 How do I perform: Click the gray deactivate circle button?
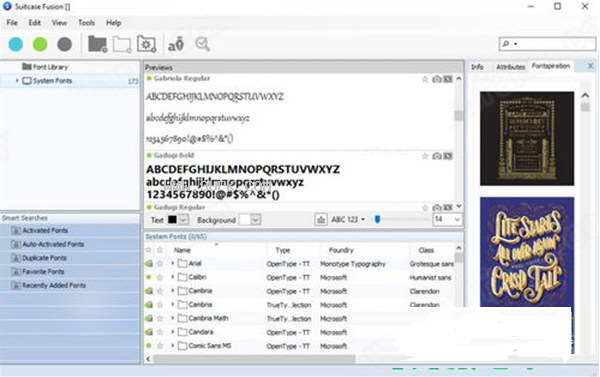coord(65,44)
